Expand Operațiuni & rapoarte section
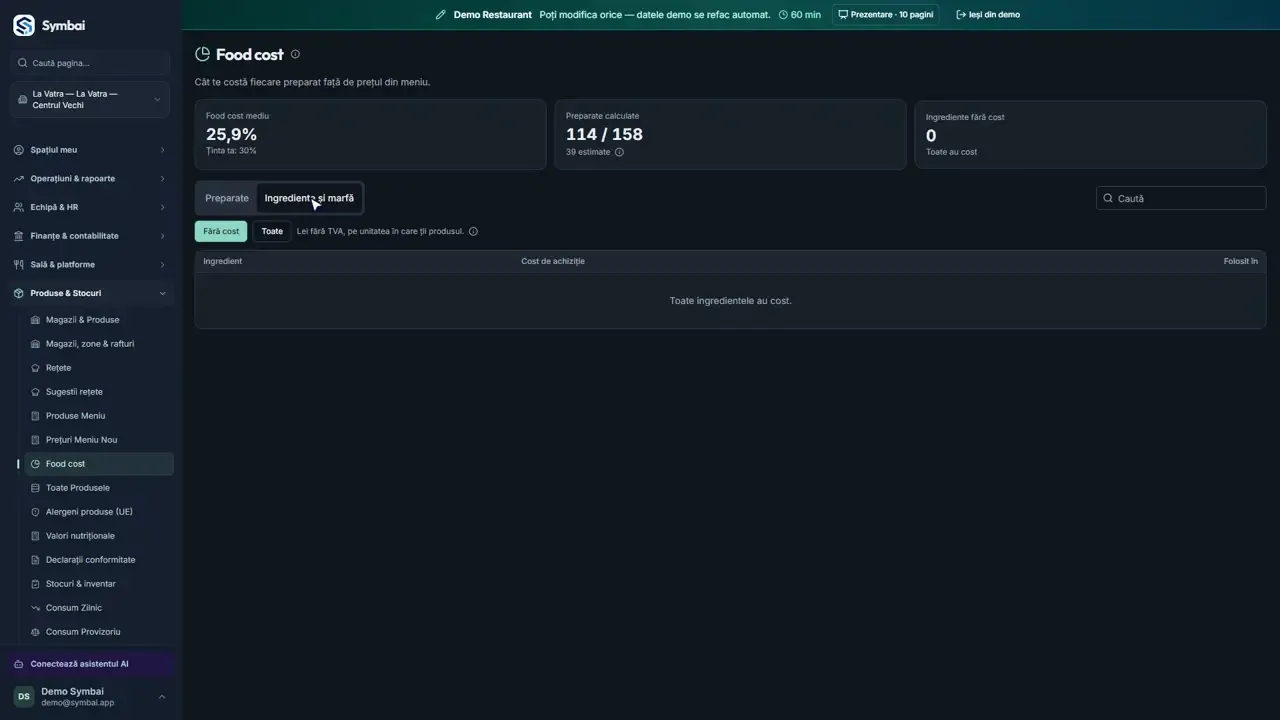 (90, 179)
